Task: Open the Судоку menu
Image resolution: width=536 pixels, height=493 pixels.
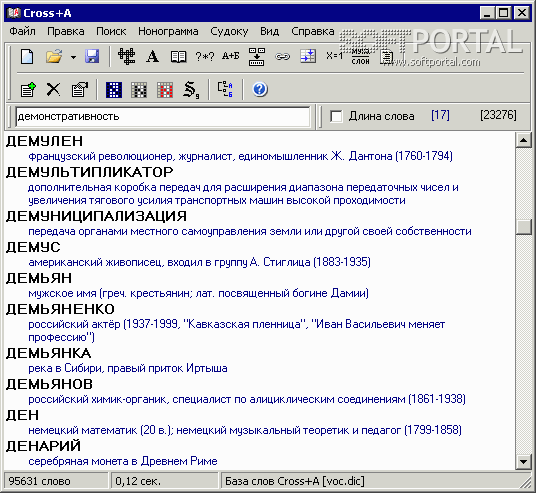Action: [229, 31]
